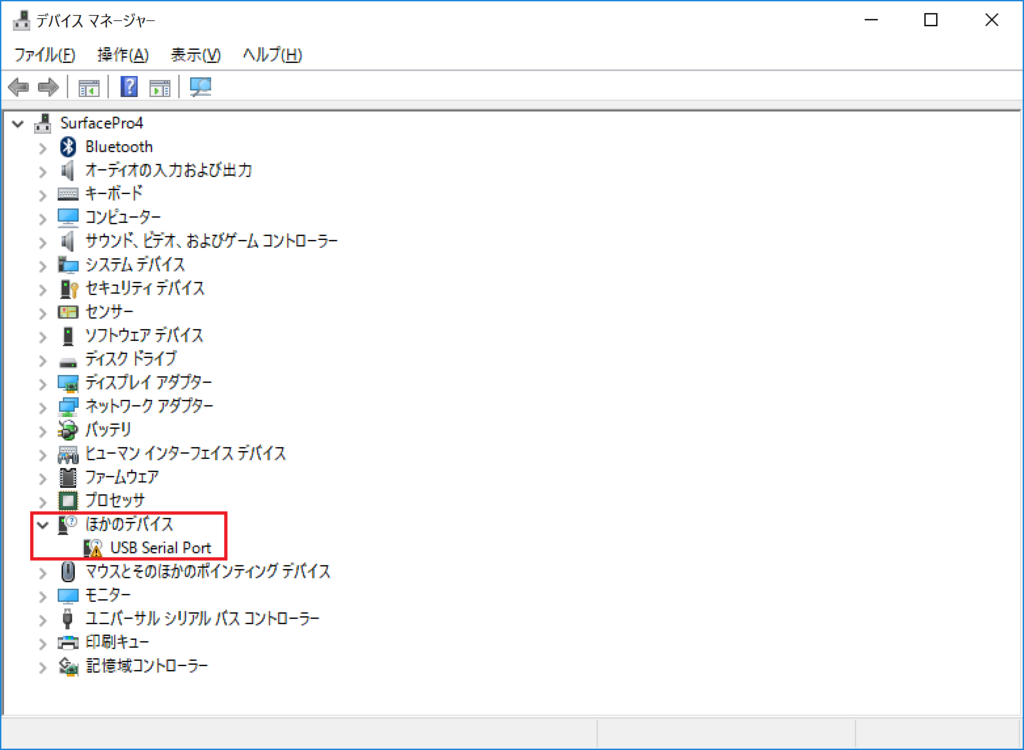
Task: Collapse the SurfacePro4 root node
Action: (18, 123)
